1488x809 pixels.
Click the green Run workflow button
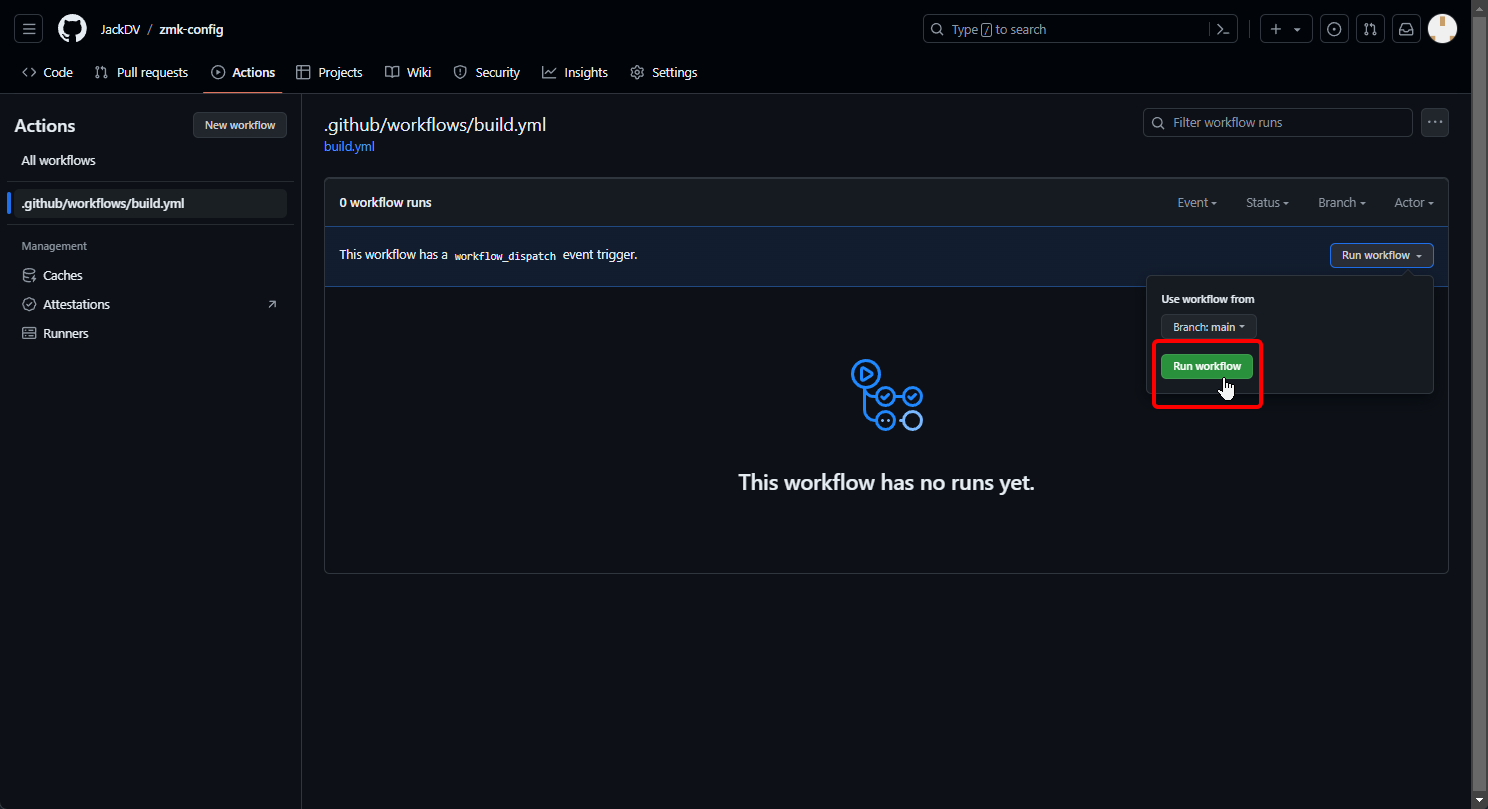(x=1206, y=366)
